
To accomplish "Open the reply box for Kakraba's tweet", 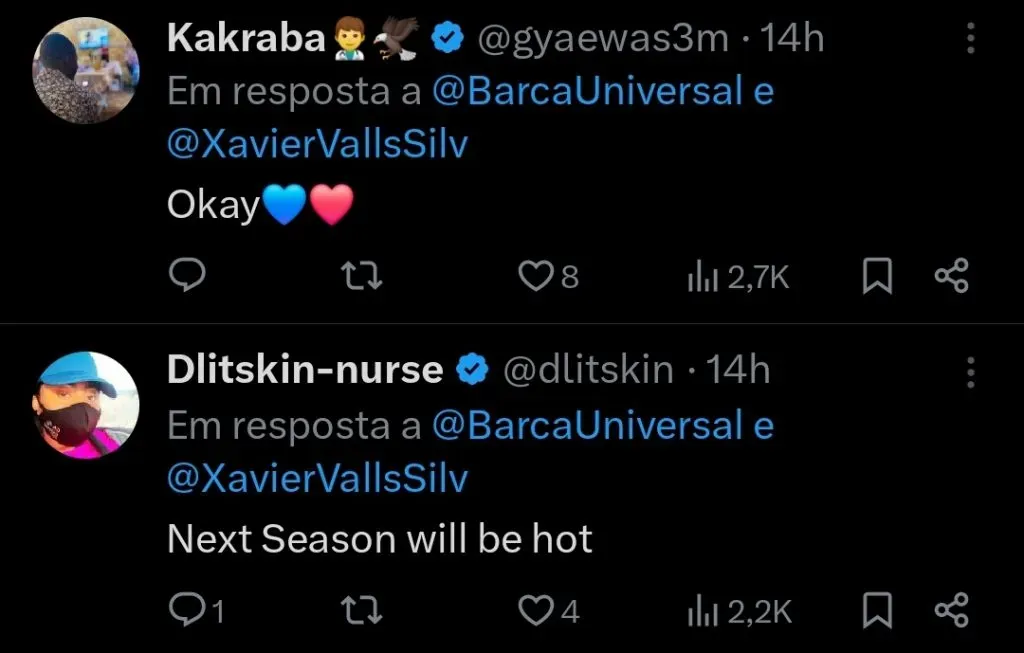I will pyautogui.click(x=186, y=276).
